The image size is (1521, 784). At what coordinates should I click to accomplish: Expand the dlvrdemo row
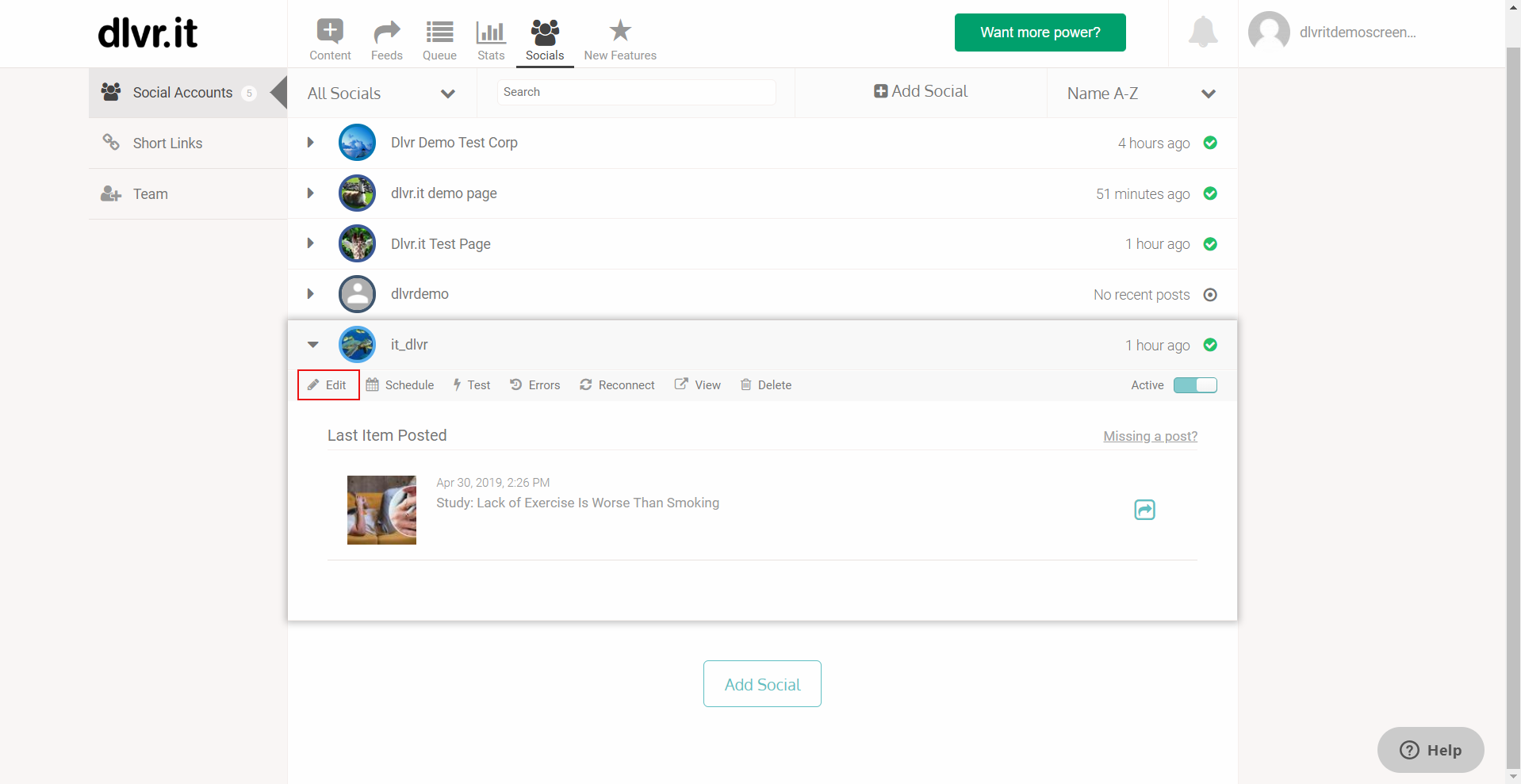(x=311, y=294)
